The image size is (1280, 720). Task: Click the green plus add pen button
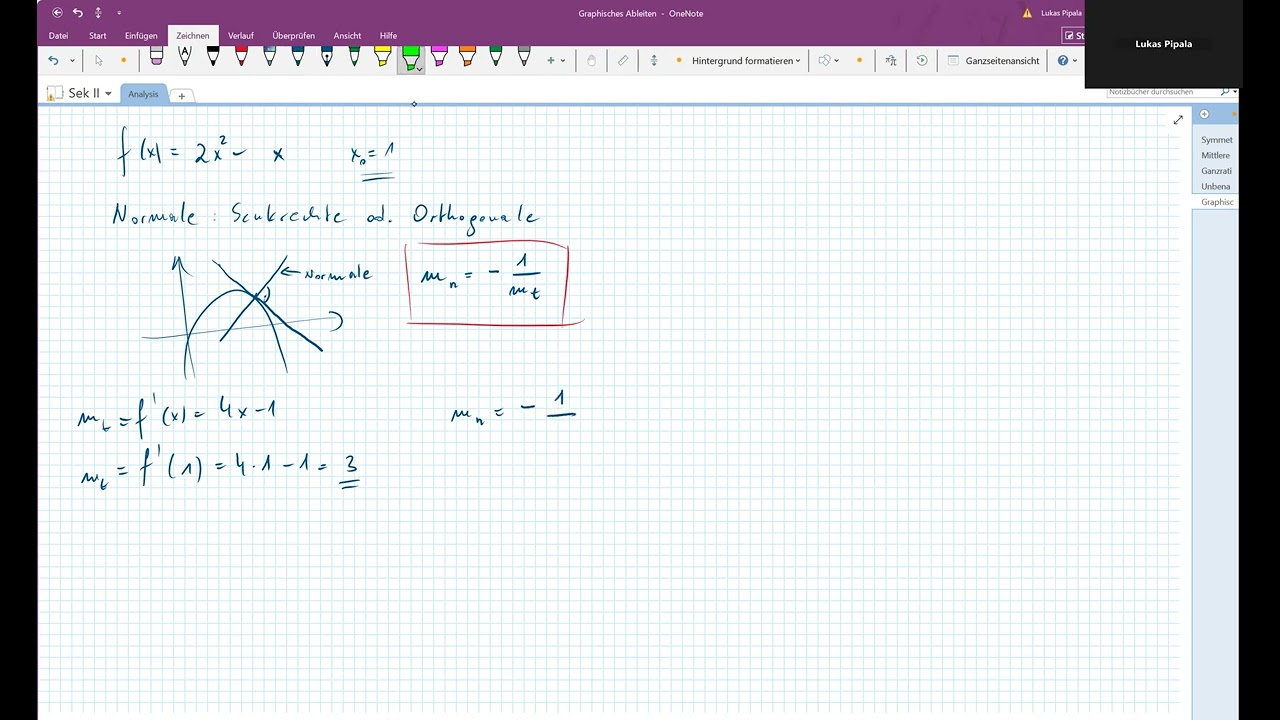point(551,61)
